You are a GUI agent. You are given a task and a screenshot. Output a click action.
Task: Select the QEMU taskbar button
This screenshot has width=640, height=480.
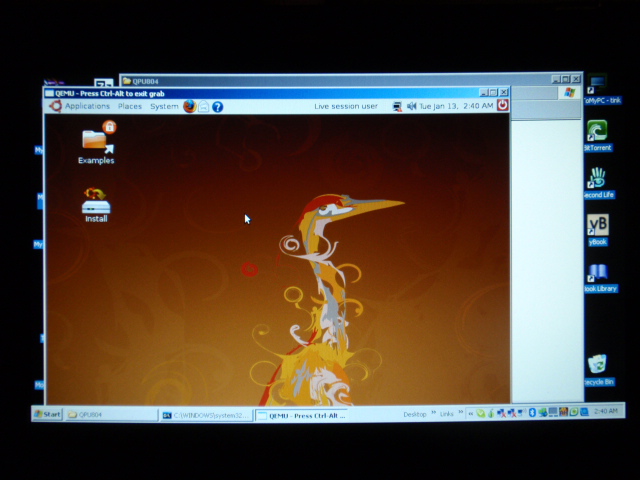[x=301, y=416]
